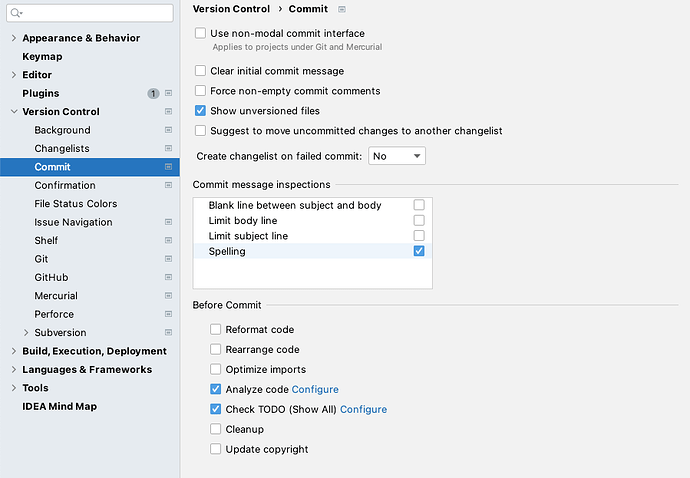Viewport: 690px width, 478px height.
Task: Open the Keymap settings page
Action: [42, 56]
